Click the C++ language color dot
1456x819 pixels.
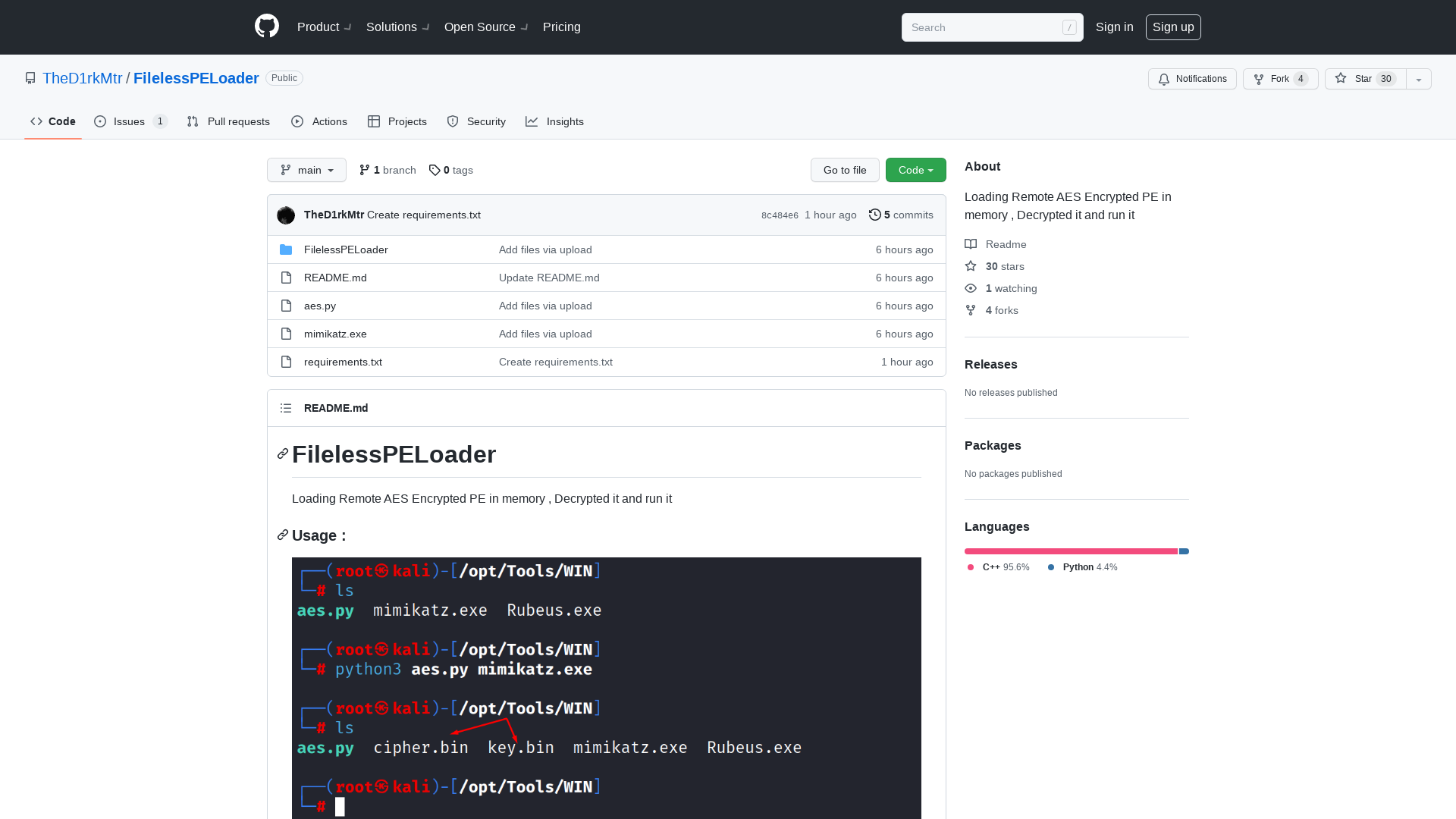(x=971, y=567)
